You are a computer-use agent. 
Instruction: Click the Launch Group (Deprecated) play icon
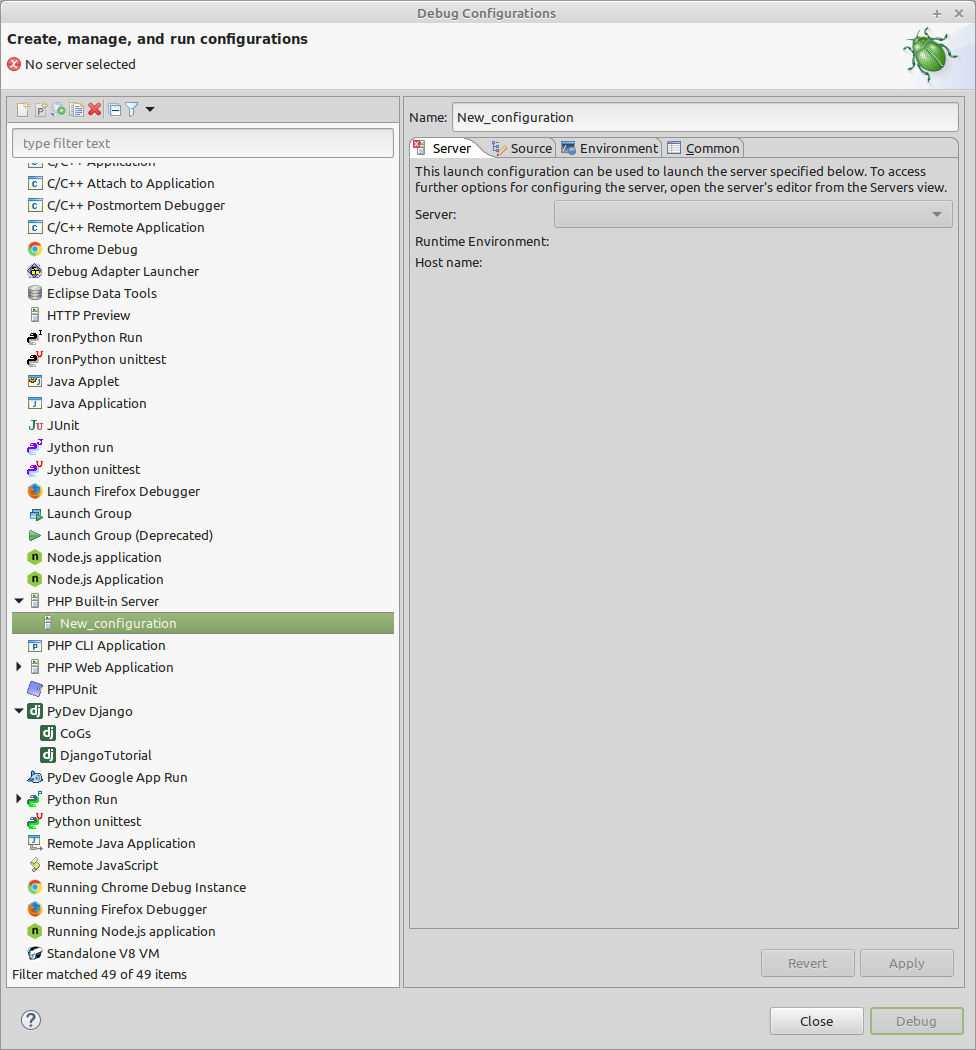point(35,536)
